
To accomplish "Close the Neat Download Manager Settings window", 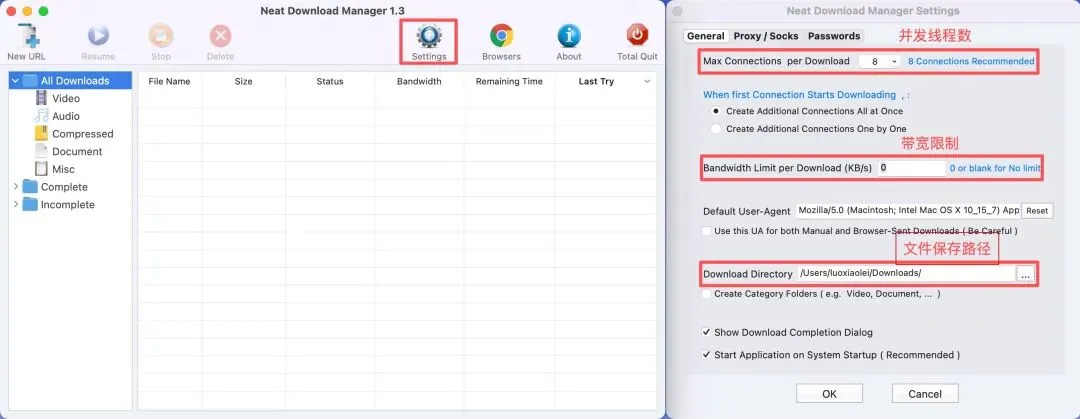I will tap(677, 11).
